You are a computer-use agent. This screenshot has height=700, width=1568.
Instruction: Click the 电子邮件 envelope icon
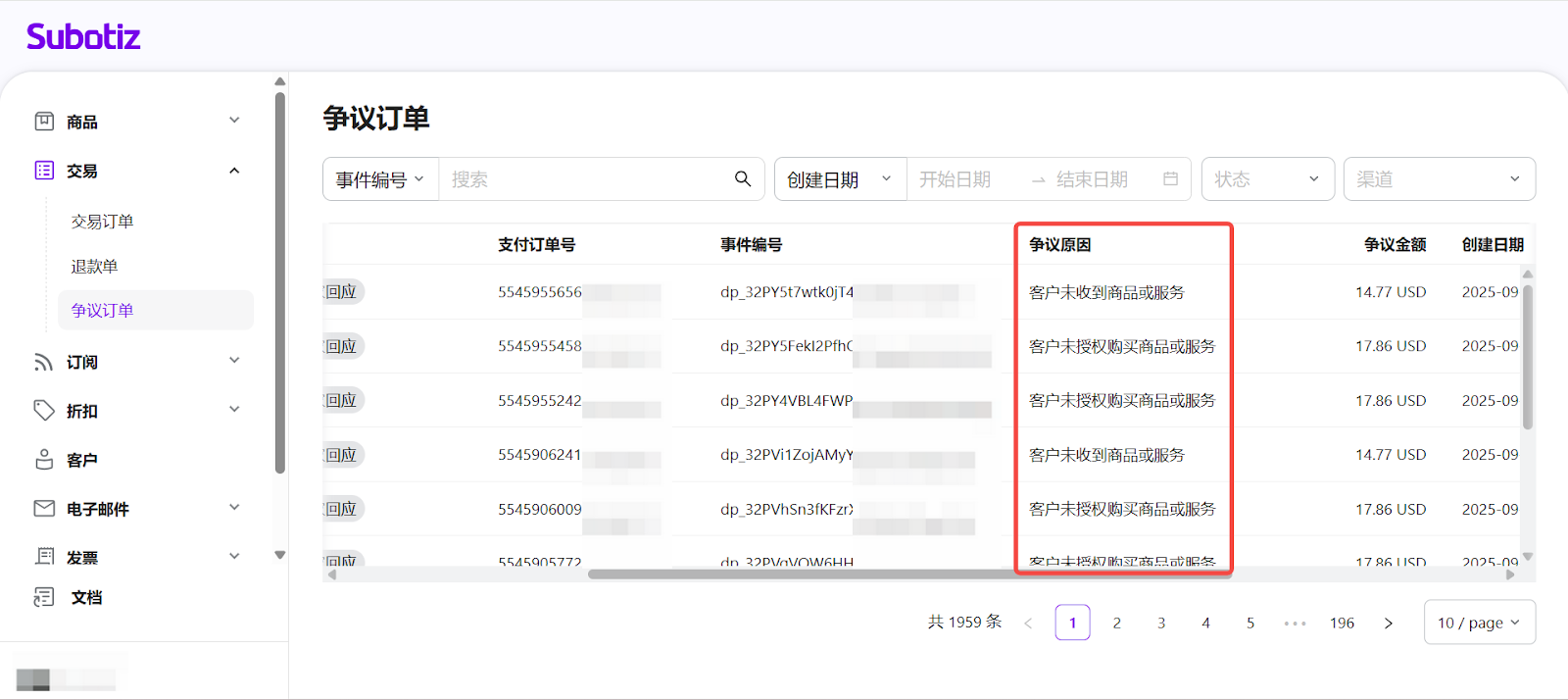pyautogui.click(x=44, y=509)
